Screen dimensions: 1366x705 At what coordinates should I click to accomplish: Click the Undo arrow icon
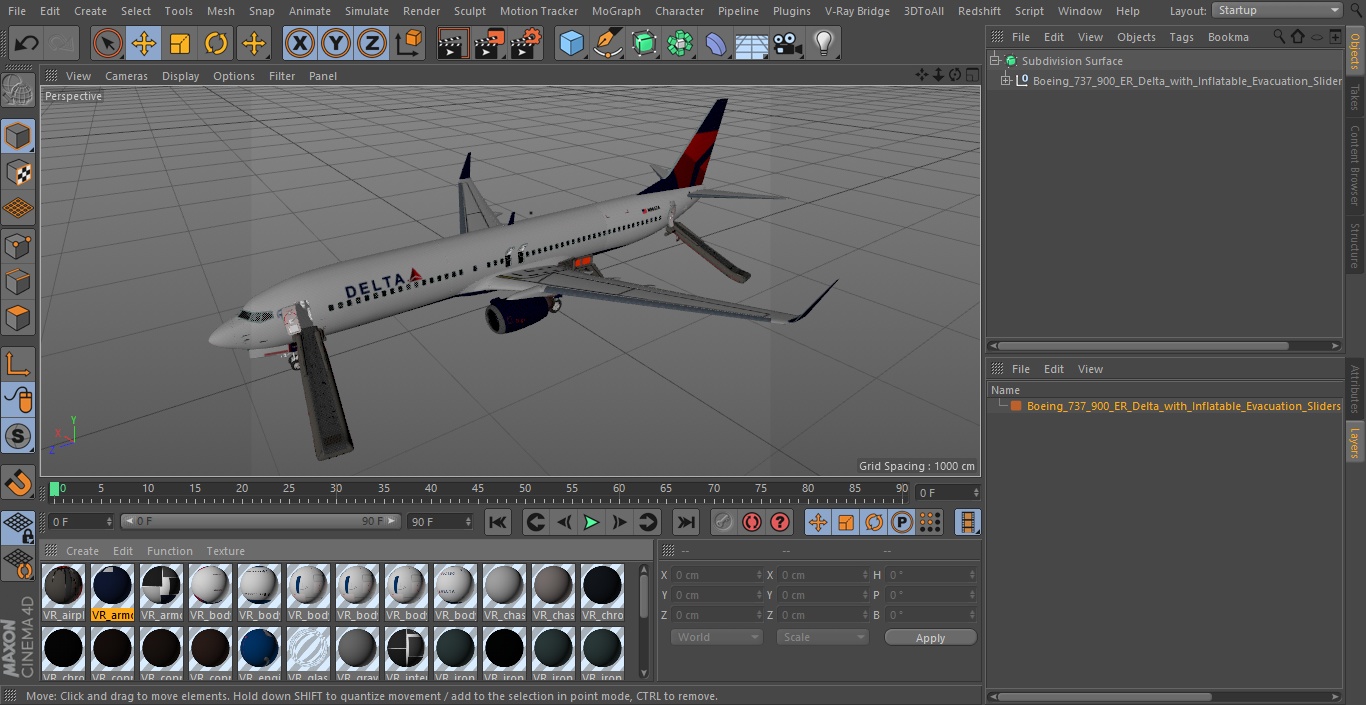27,43
